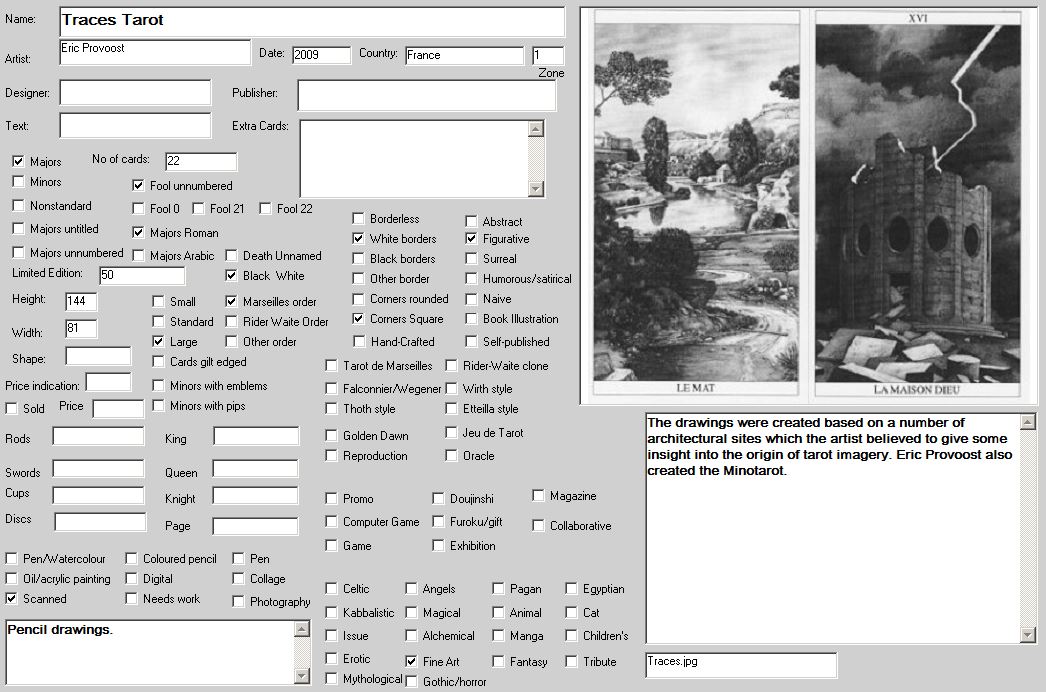Enable the Surreal checkbox
Screen dimensions: 1046x692
472,259
